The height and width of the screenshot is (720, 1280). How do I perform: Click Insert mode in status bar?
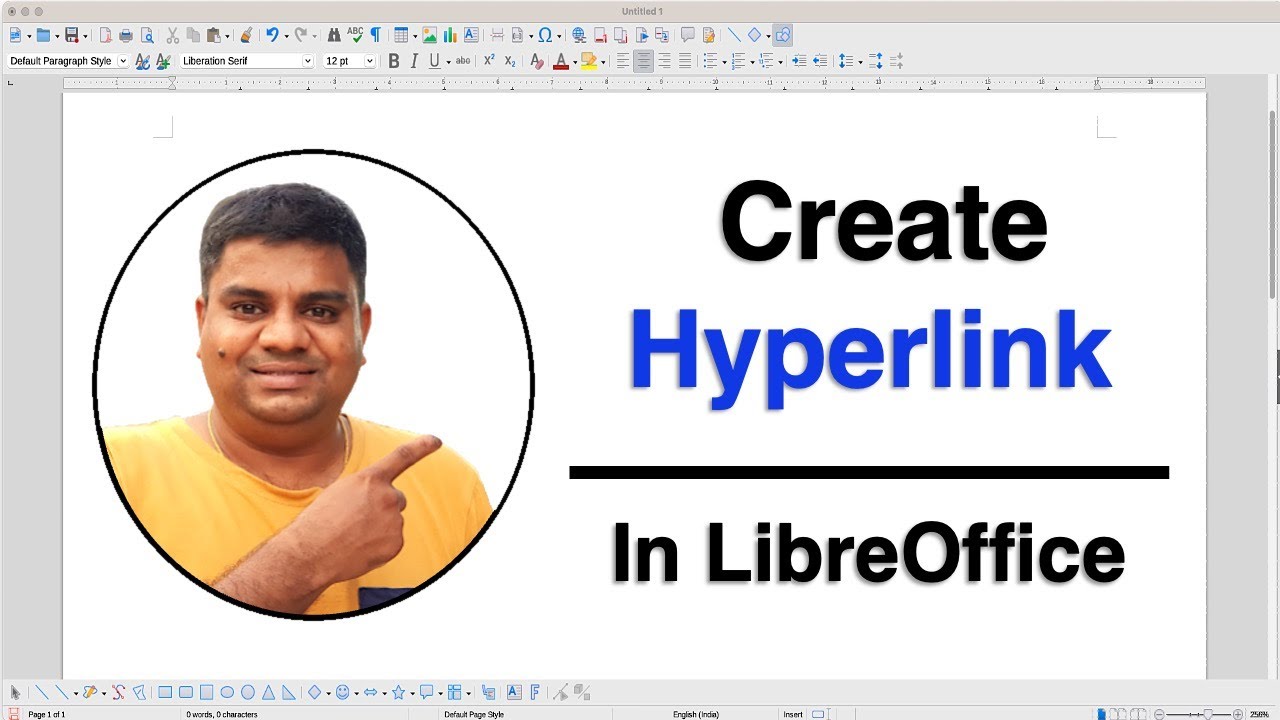pyautogui.click(x=793, y=714)
